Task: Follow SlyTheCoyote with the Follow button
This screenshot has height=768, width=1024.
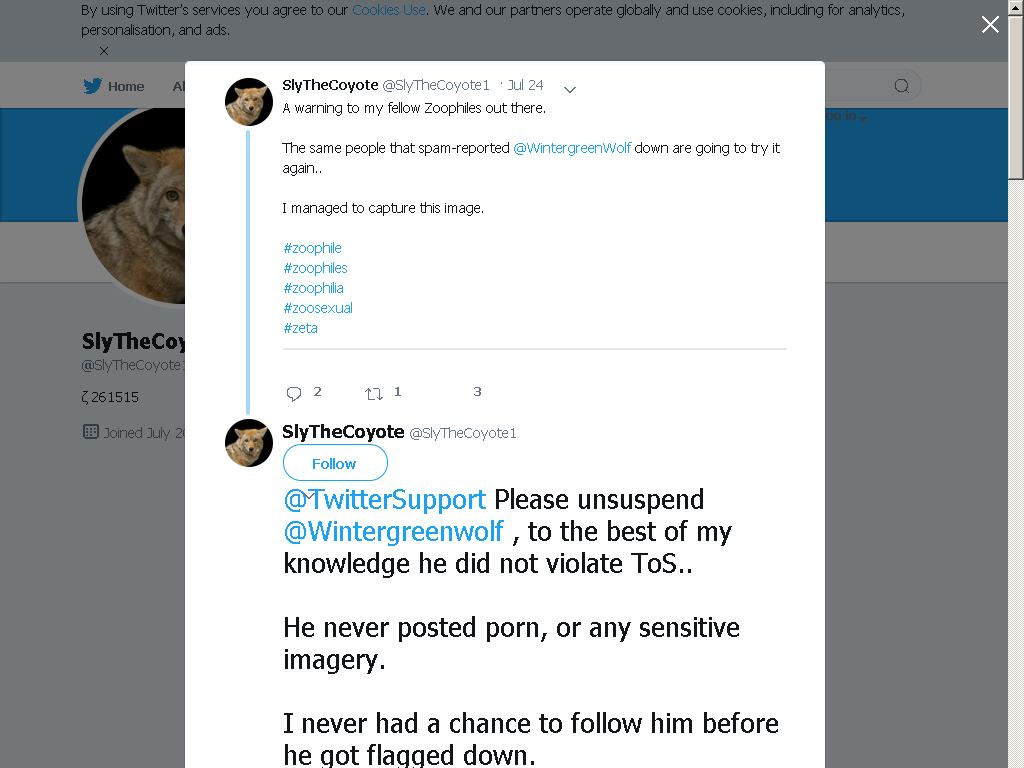Action: (x=335, y=463)
